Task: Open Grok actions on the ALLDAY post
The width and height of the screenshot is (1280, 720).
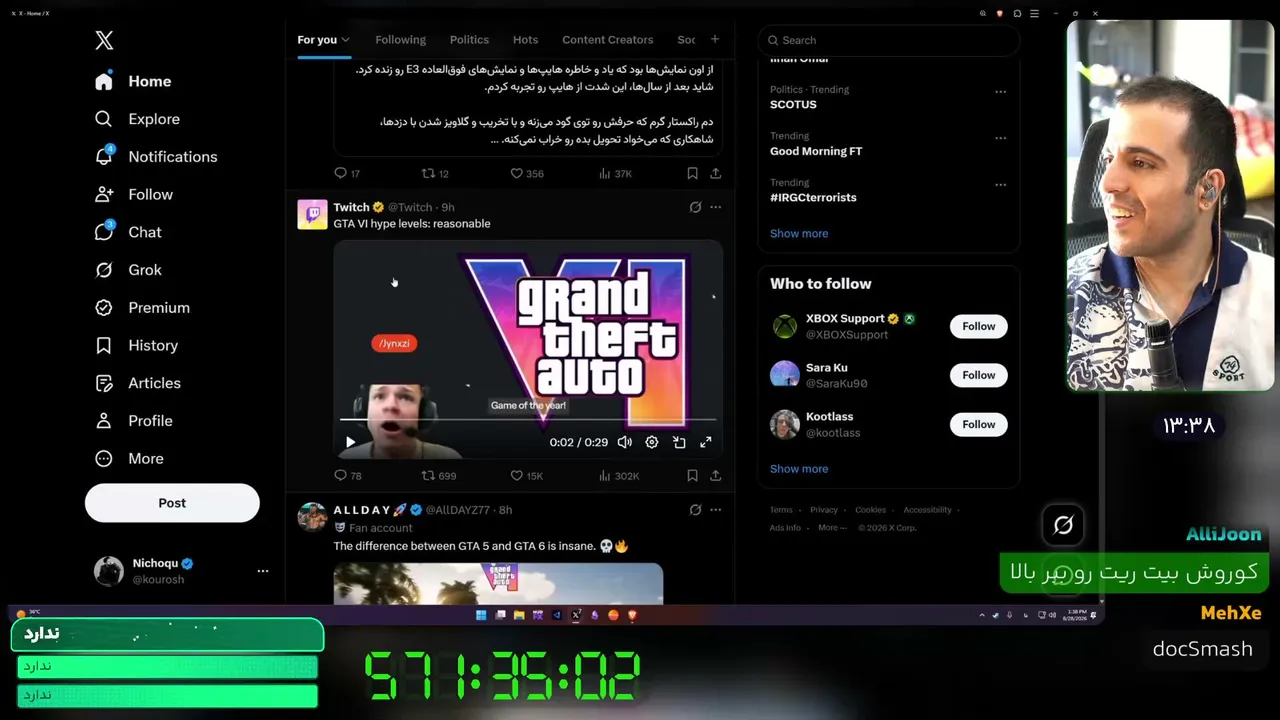Action: click(695, 510)
